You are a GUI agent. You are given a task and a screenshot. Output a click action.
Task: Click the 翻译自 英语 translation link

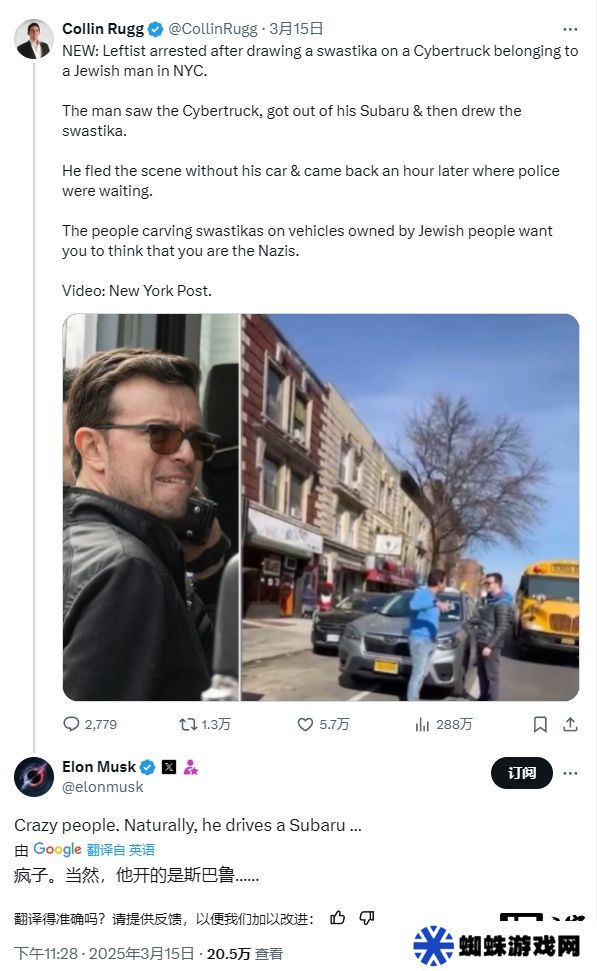121,850
